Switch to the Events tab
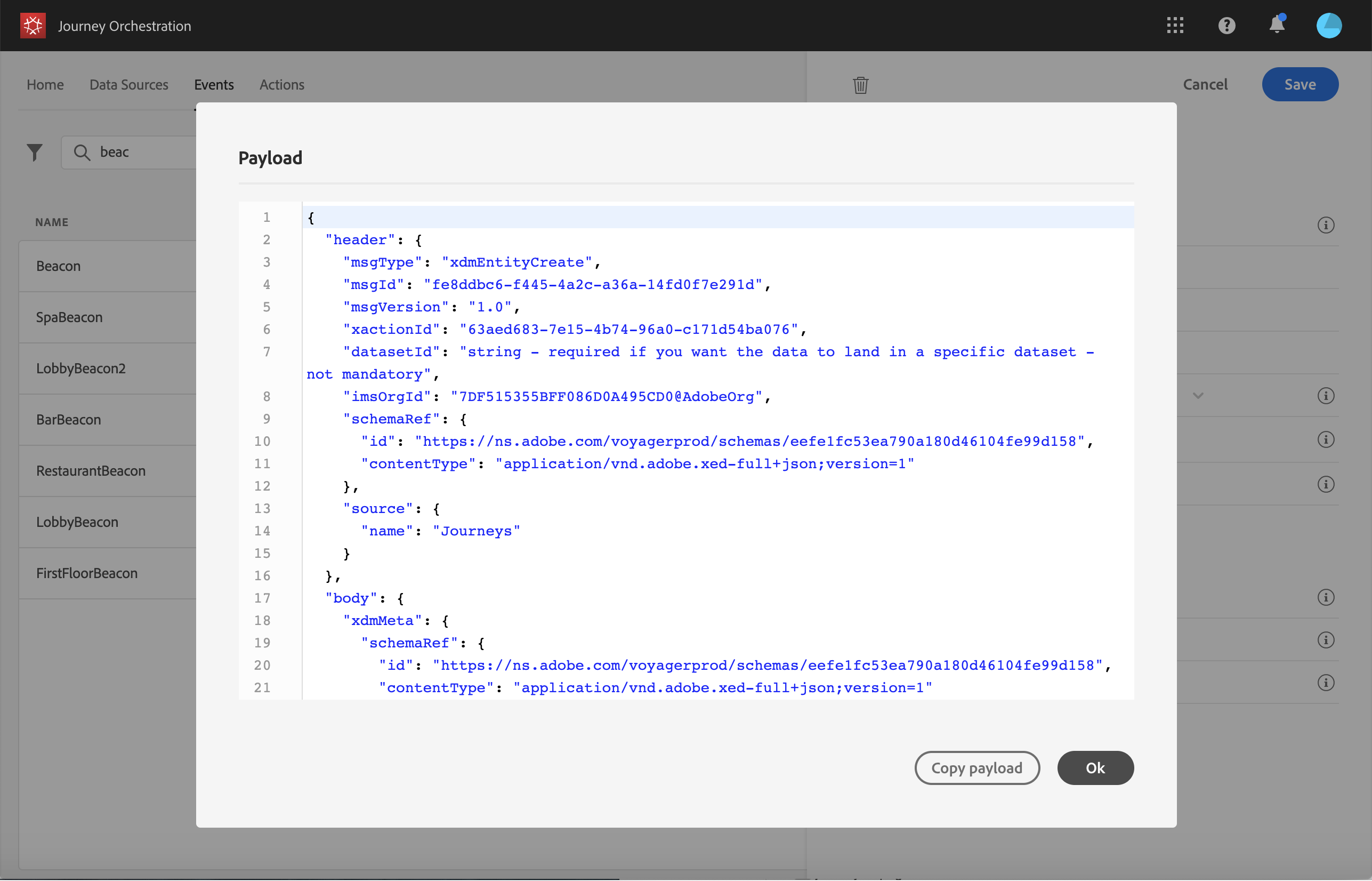Screen dimensions: 1372x881 214,85
